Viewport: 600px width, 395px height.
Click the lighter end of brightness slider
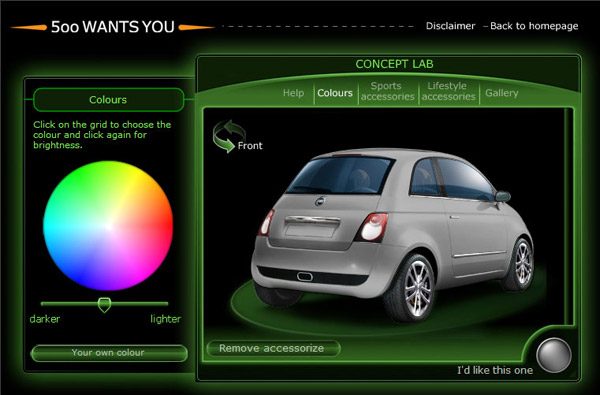165,304
